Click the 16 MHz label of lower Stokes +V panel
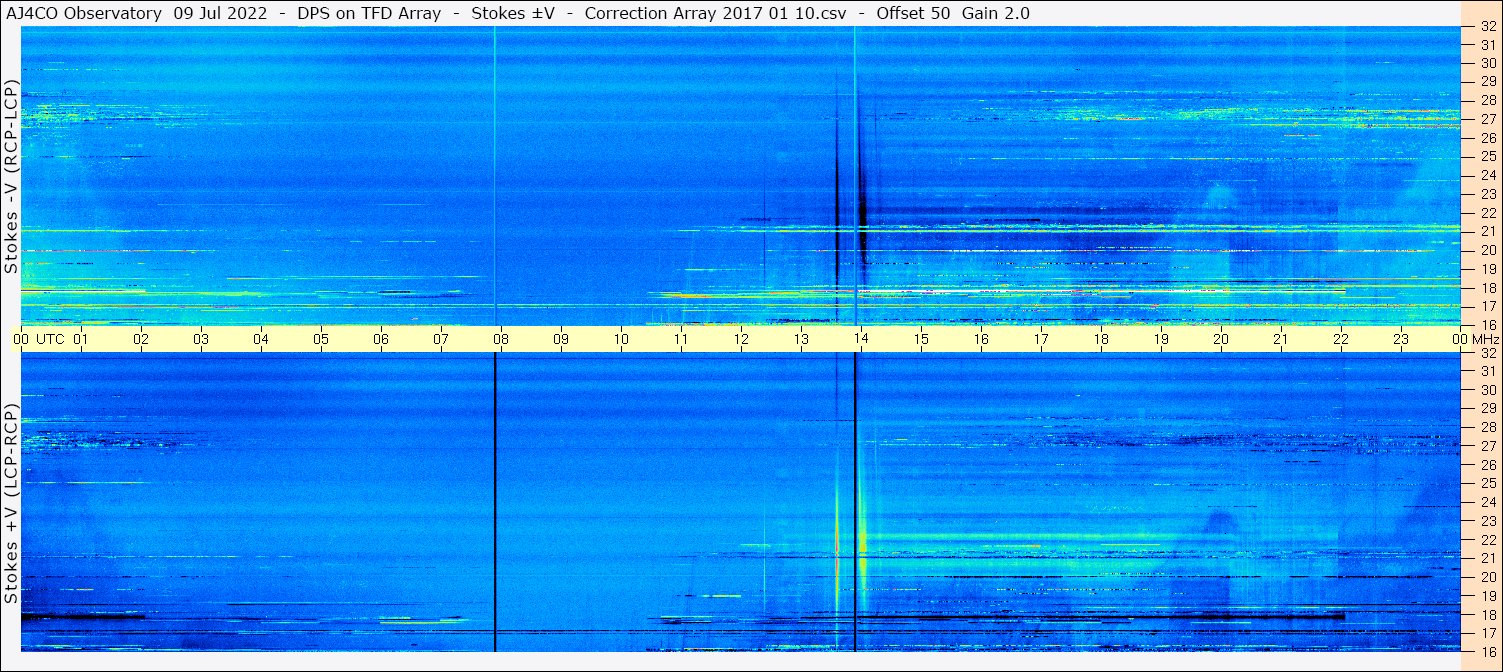 [1487, 651]
